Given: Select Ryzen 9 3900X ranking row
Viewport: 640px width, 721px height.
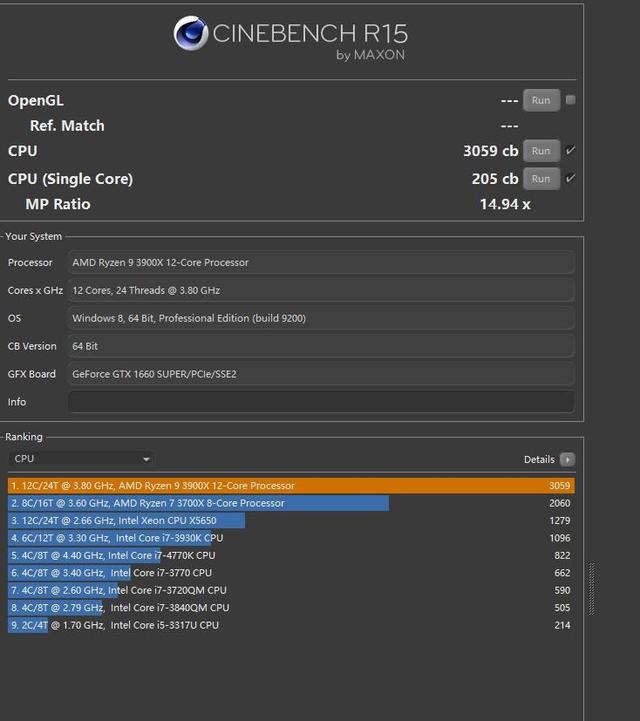Looking at the screenshot, I should 291,486.
